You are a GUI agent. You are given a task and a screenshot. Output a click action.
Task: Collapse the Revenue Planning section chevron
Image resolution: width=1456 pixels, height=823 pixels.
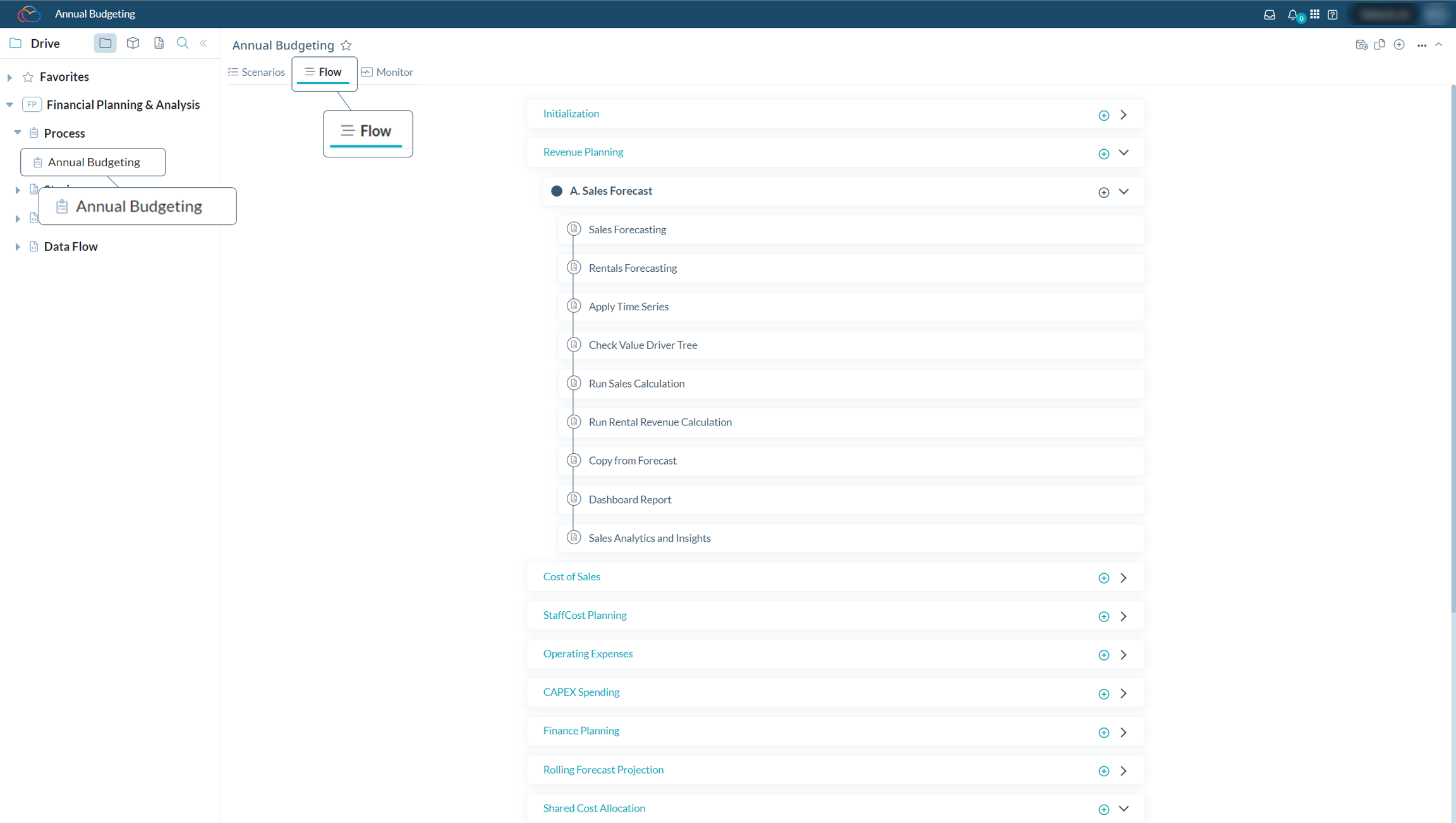coord(1124,152)
